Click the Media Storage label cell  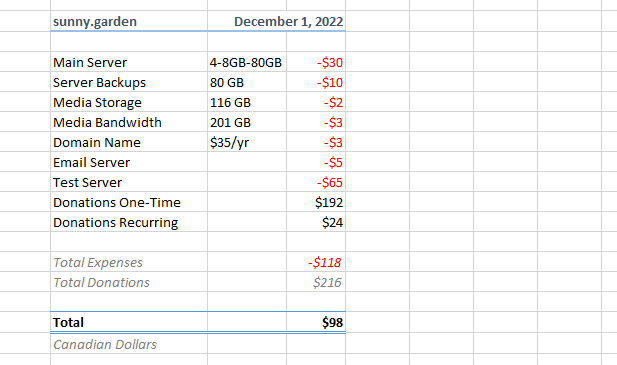(129, 102)
